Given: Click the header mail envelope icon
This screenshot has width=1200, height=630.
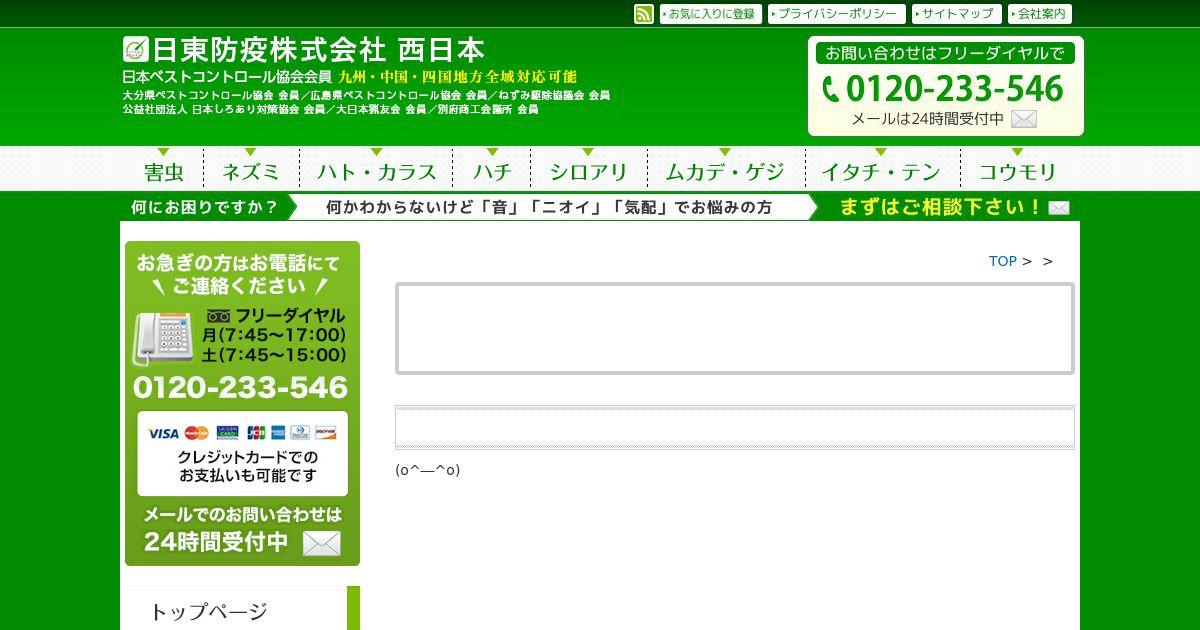Looking at the screenshot, I should pos(1024,119).
